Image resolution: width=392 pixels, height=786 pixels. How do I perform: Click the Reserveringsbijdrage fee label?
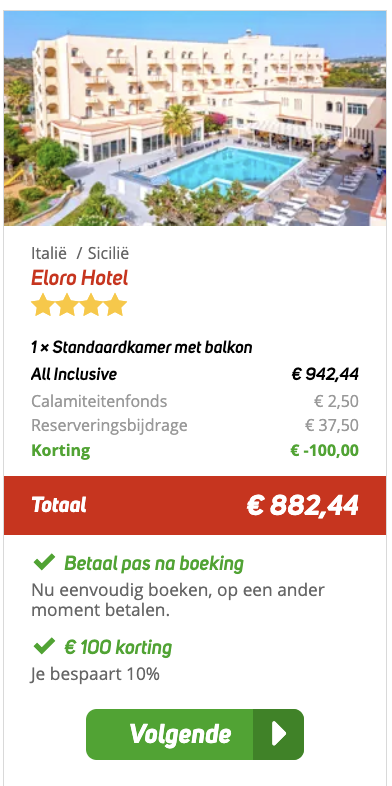click(109, 426)
